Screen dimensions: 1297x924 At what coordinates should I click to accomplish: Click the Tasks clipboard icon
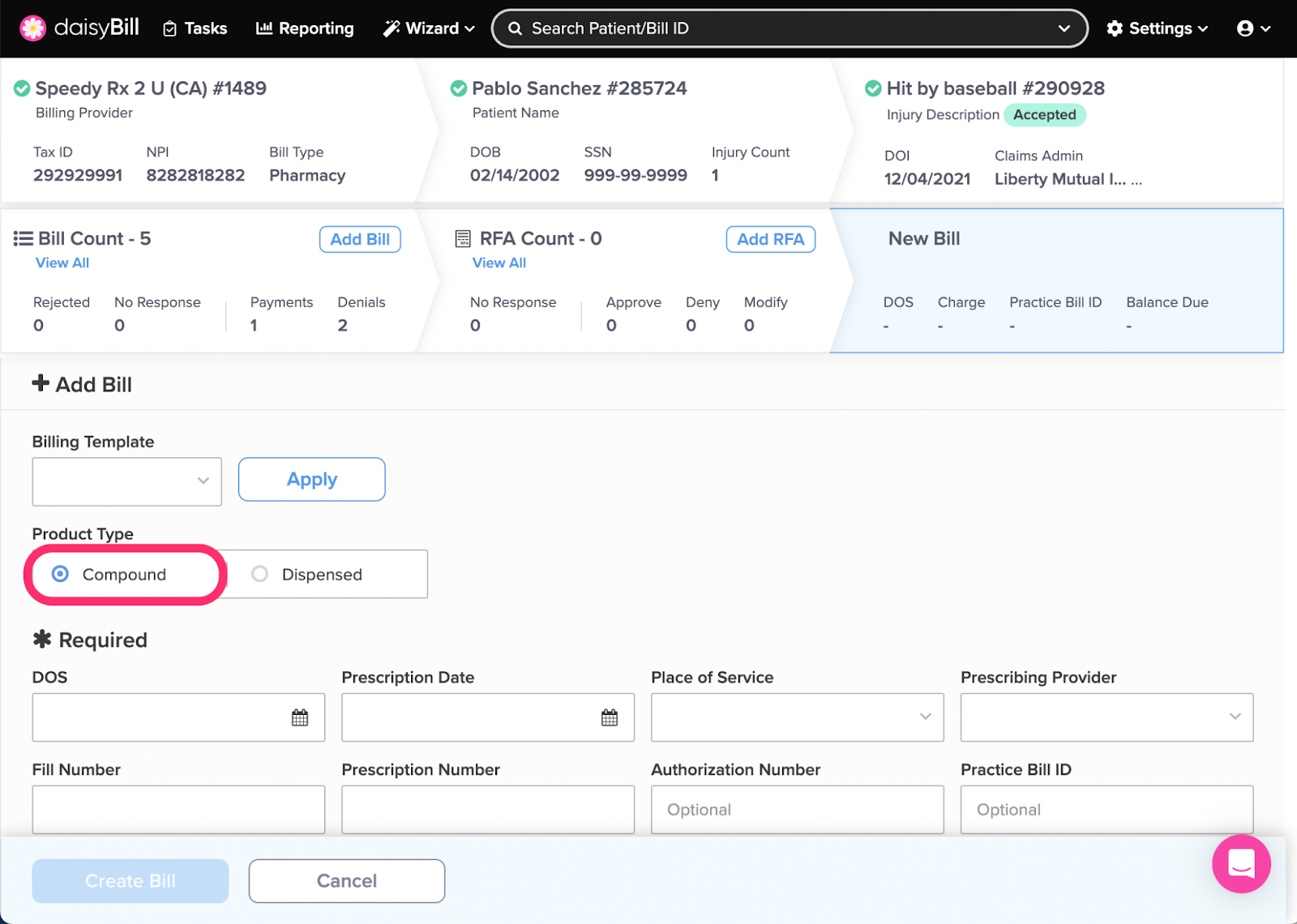tap(170, 29)
